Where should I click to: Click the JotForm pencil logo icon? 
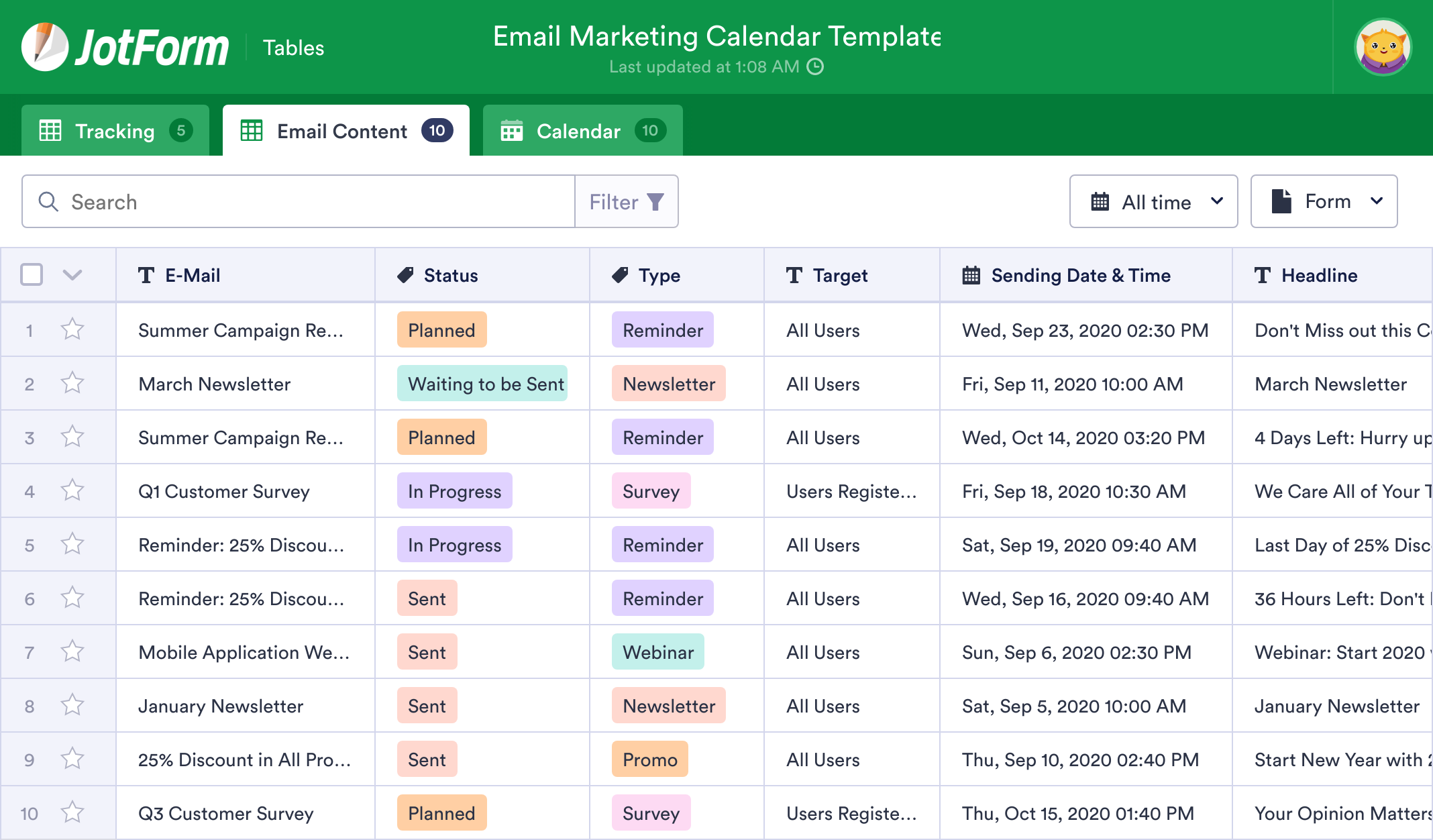(44, 47)
